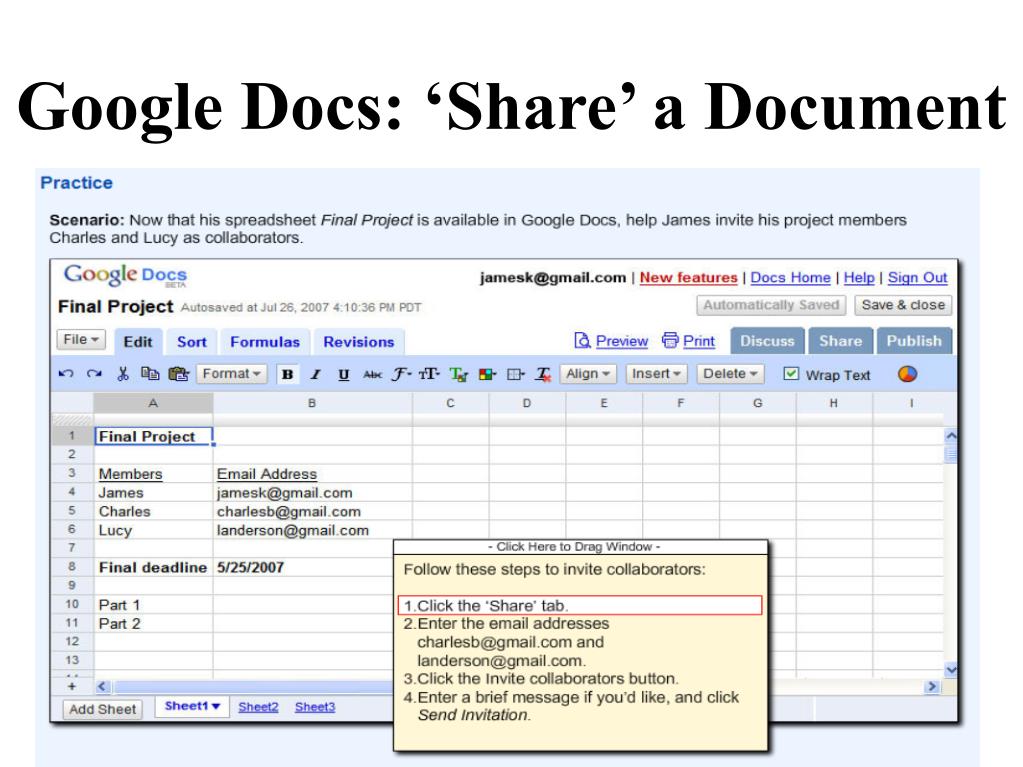Click the vertical scrollbar up arrow
Screen dimensions: 1023x767
point(951,435)
